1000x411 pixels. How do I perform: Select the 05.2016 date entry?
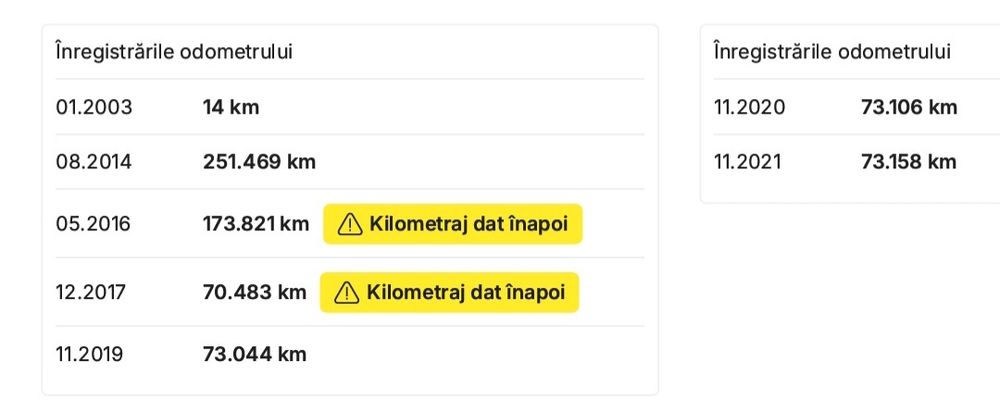(94, 225)
